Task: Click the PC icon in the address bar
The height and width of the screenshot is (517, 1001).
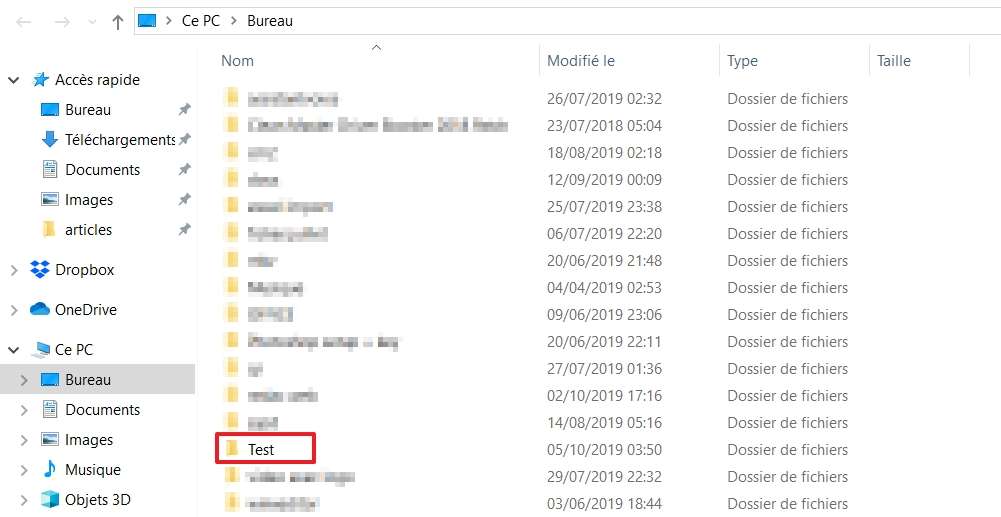Action: point(147,21)
